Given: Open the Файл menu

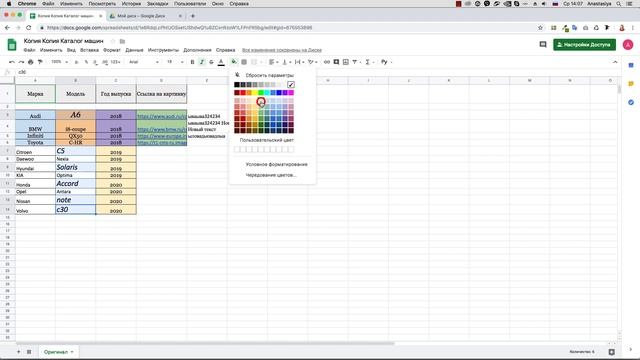Looking at the screenshot, I should (29, 50).
